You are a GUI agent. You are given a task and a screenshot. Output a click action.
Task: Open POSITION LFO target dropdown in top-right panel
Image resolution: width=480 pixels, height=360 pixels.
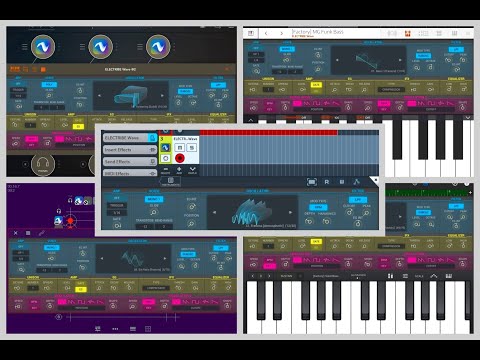tap(316, 109)
